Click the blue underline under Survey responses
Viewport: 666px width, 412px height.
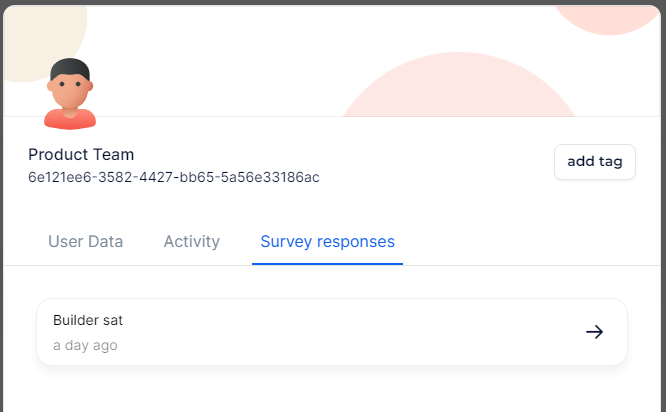coord(327,264)
